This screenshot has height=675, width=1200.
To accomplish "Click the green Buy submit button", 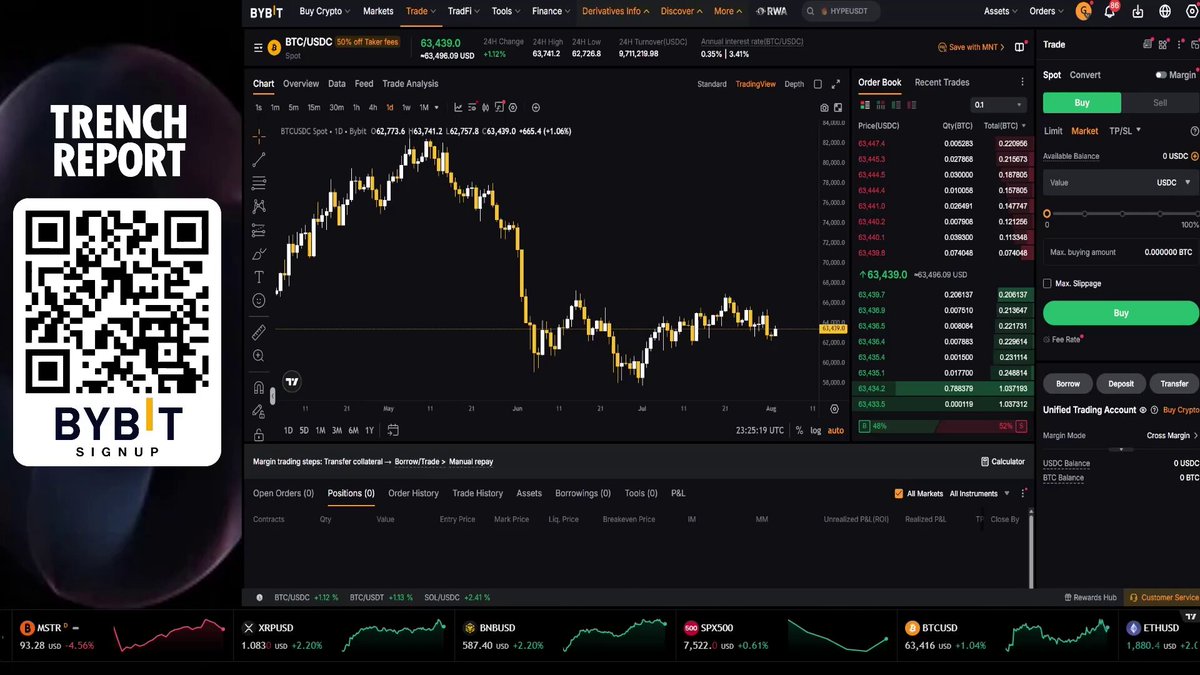I will point(1121,313).
